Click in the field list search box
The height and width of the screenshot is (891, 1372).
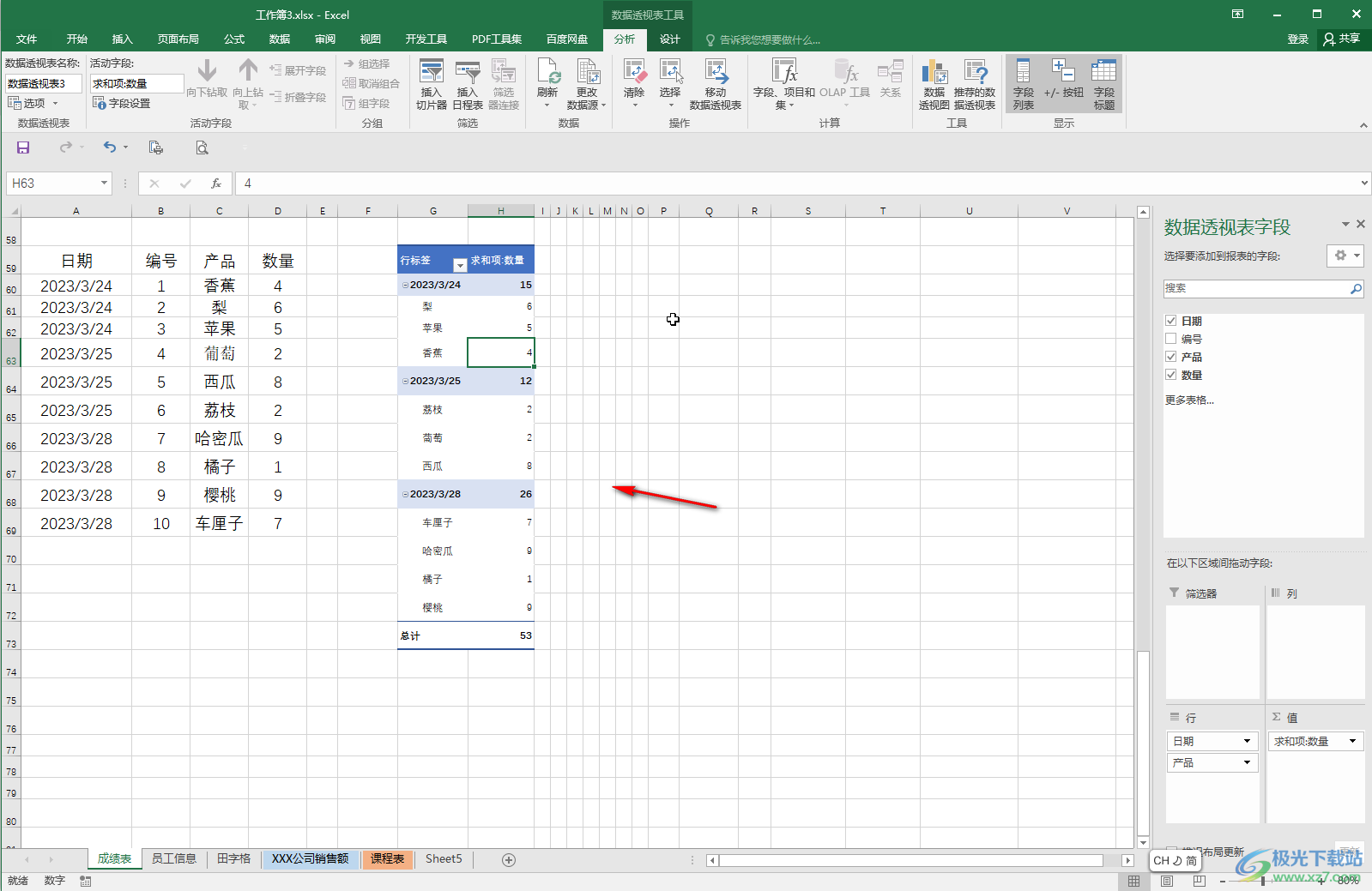1255,289
